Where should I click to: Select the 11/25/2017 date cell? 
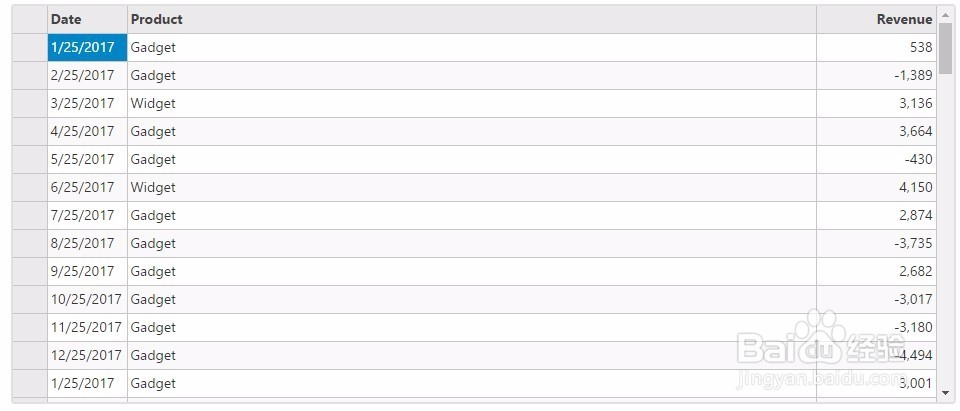pos(87,327)
